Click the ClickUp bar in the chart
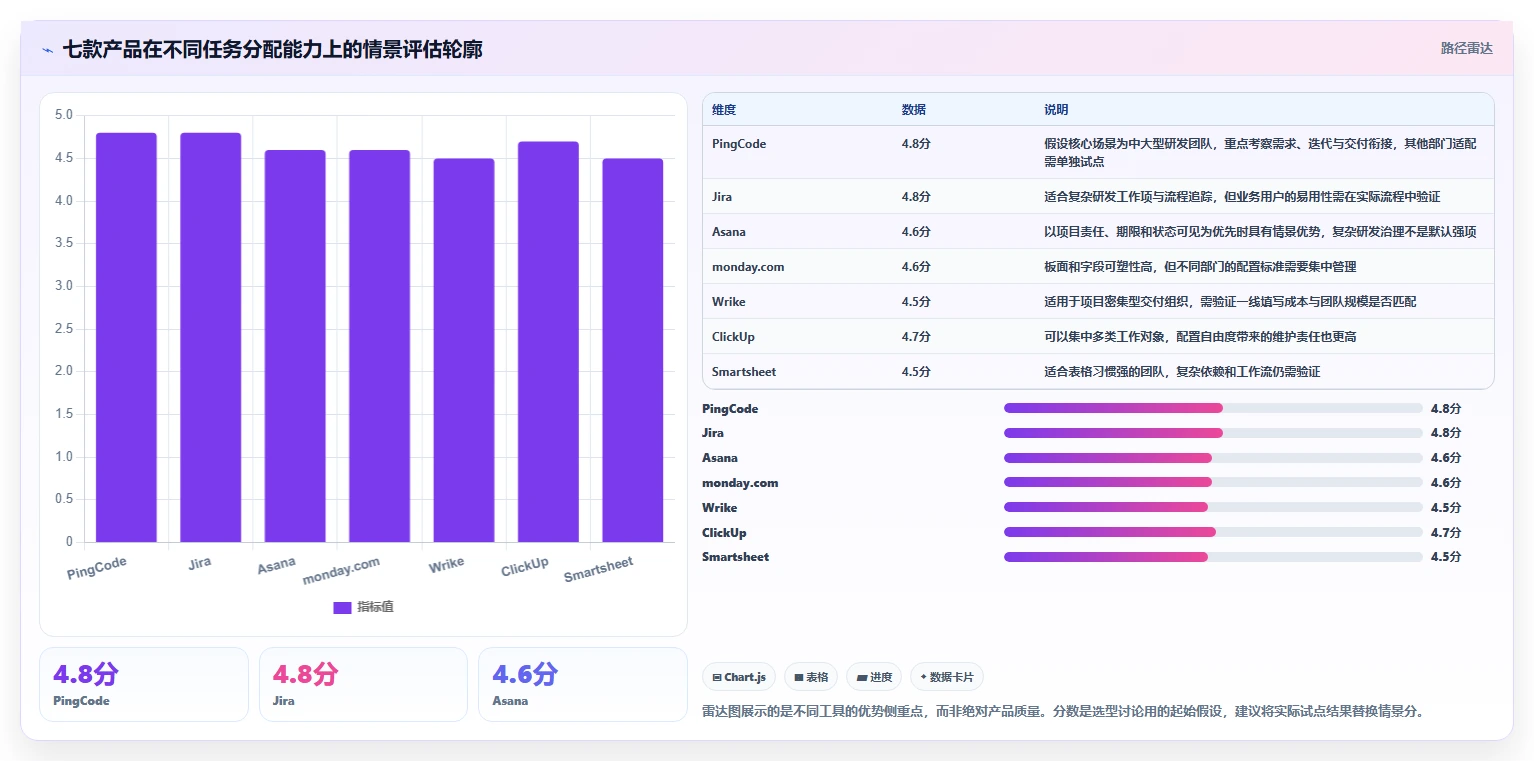 (548, 342)
